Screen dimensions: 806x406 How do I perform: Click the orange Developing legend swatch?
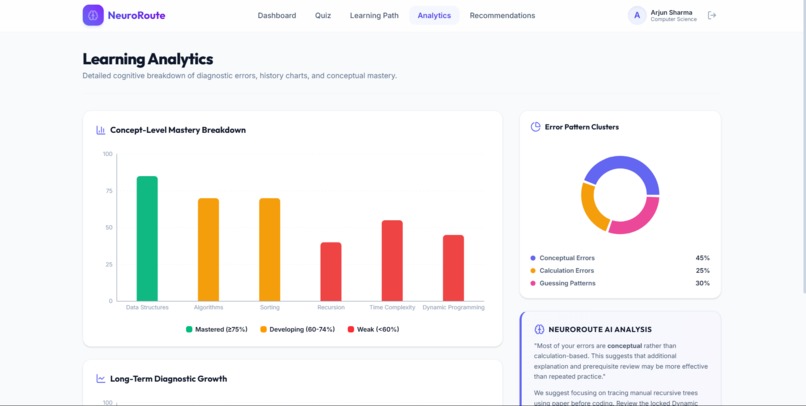click(x=263, y=329)
